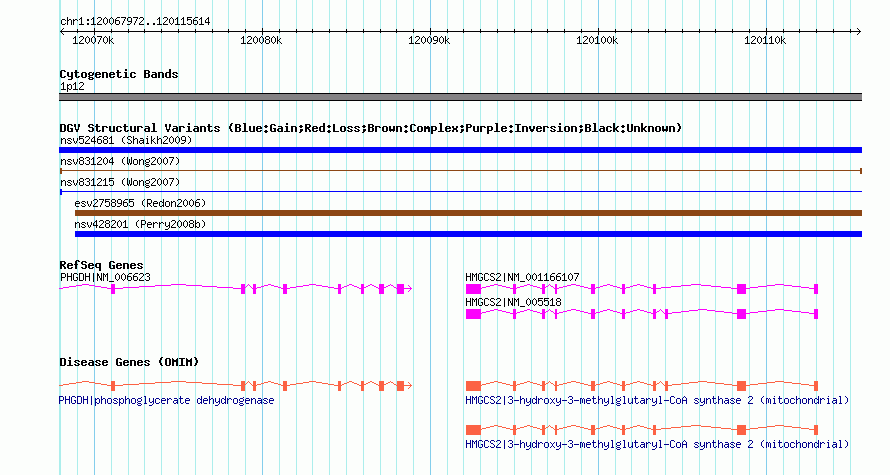Click the nsv831204 (Wong2007) variant label

tap(120, 161)
